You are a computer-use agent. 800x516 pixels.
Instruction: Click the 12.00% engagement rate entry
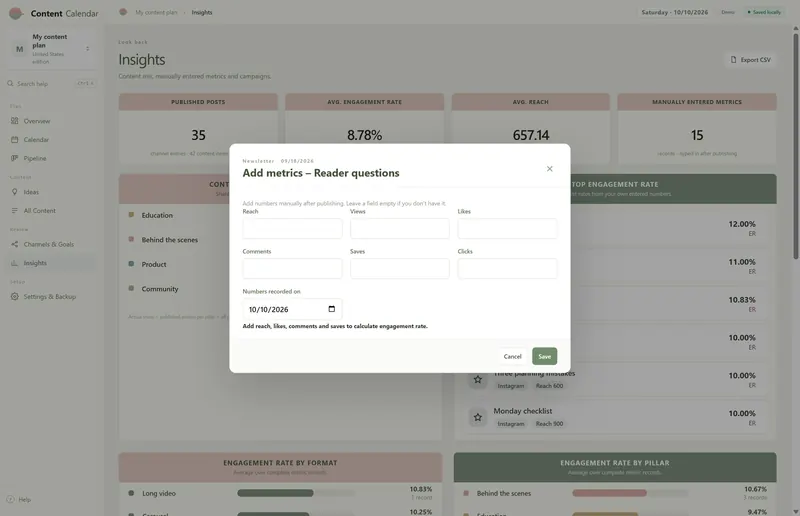point(742,224)
